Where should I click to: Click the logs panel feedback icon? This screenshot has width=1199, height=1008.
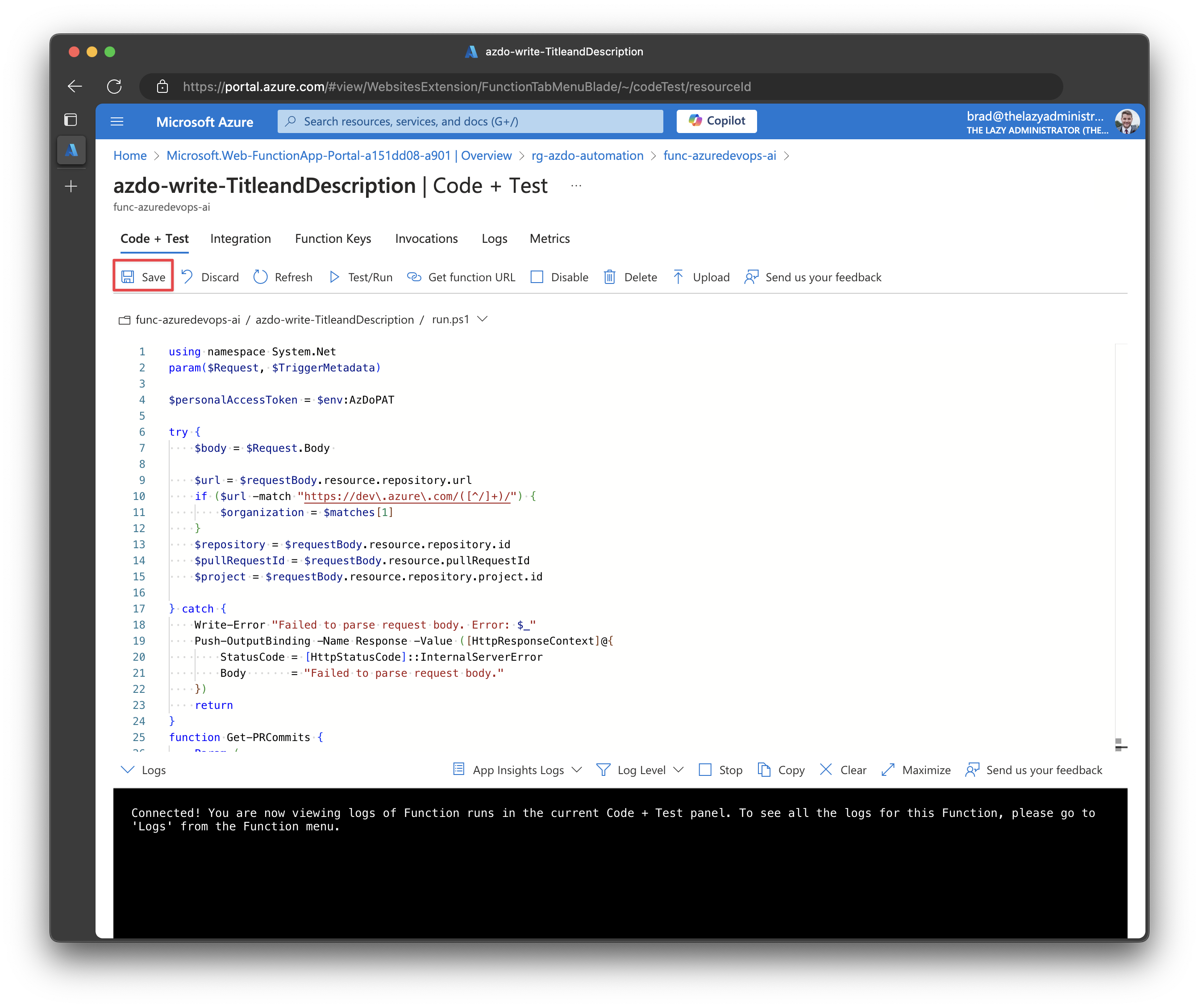(x=972, y=770)
